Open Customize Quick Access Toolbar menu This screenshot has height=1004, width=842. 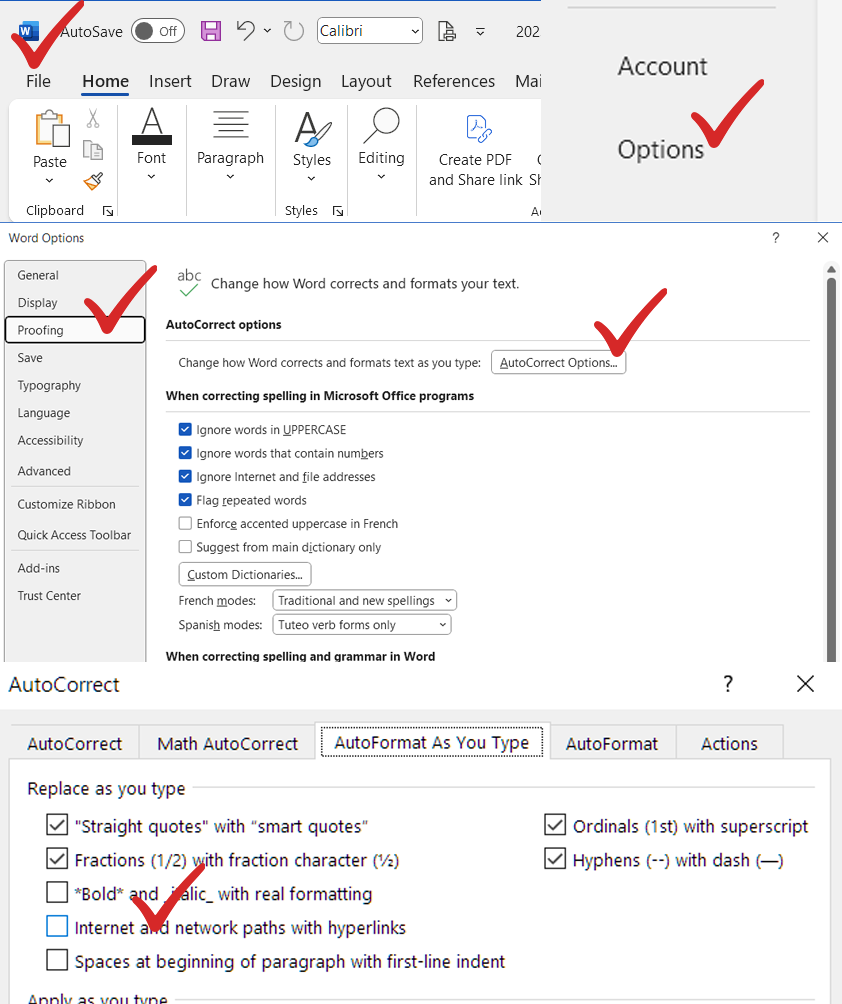pyautogui.click(x=480, y=31)
